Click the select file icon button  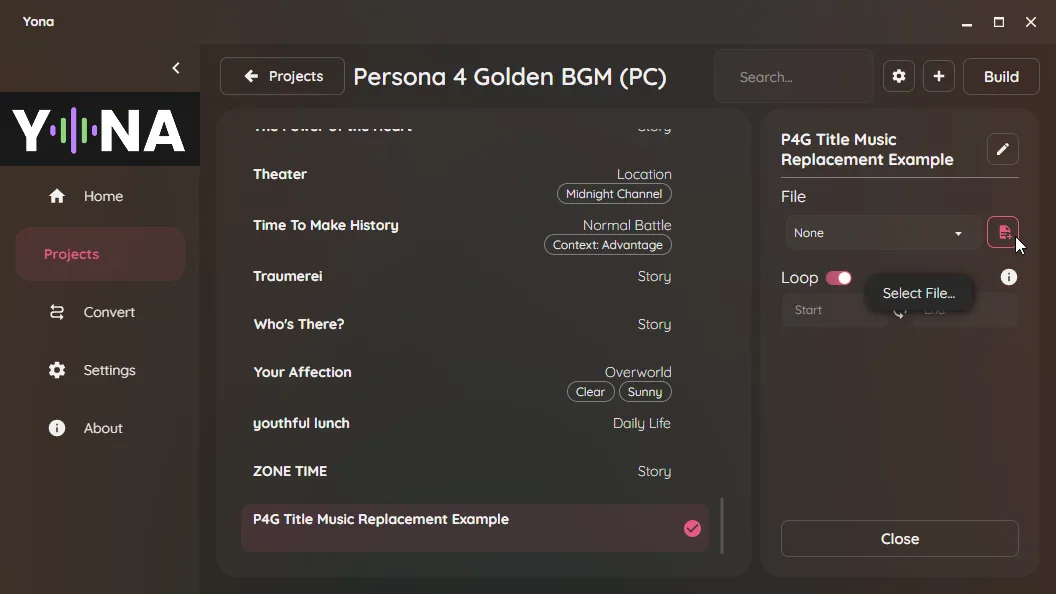pyautogui.click(x=1003, y=232)
